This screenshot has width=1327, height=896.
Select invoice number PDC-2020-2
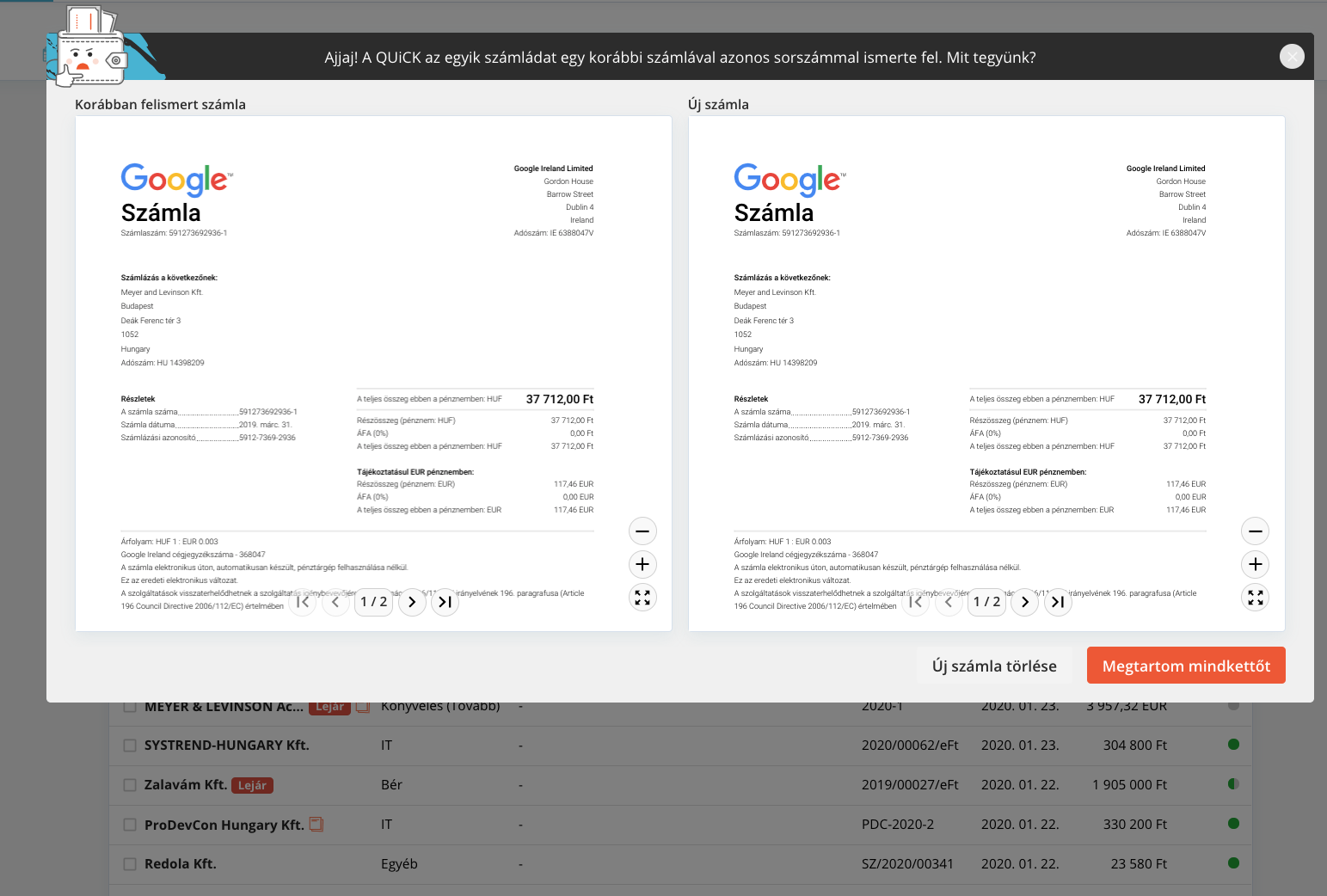898,825
